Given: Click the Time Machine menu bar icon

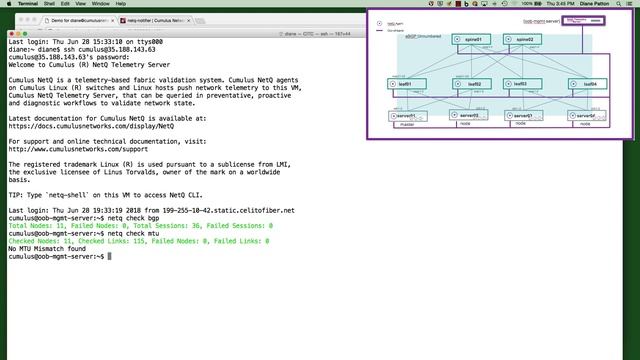Looking at the screenshot, I should pos(504,4).
